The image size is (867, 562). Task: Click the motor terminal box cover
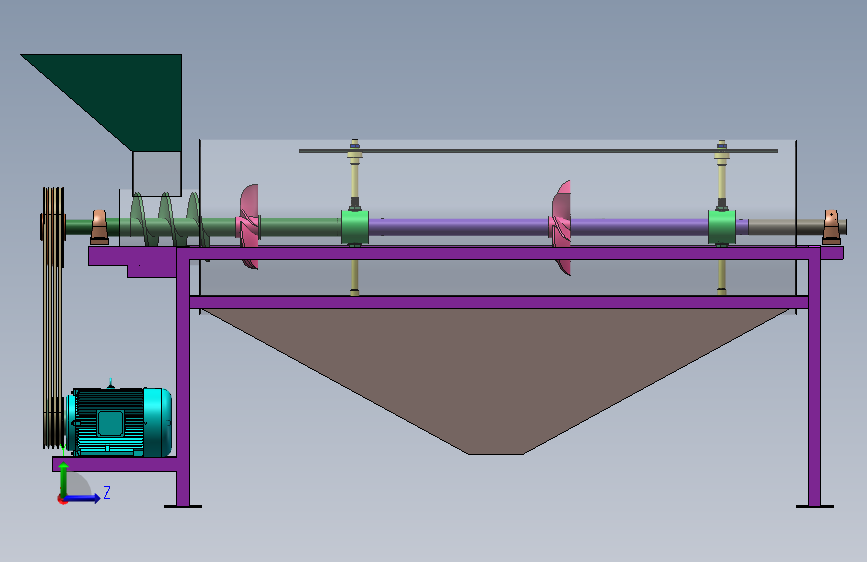110,423
